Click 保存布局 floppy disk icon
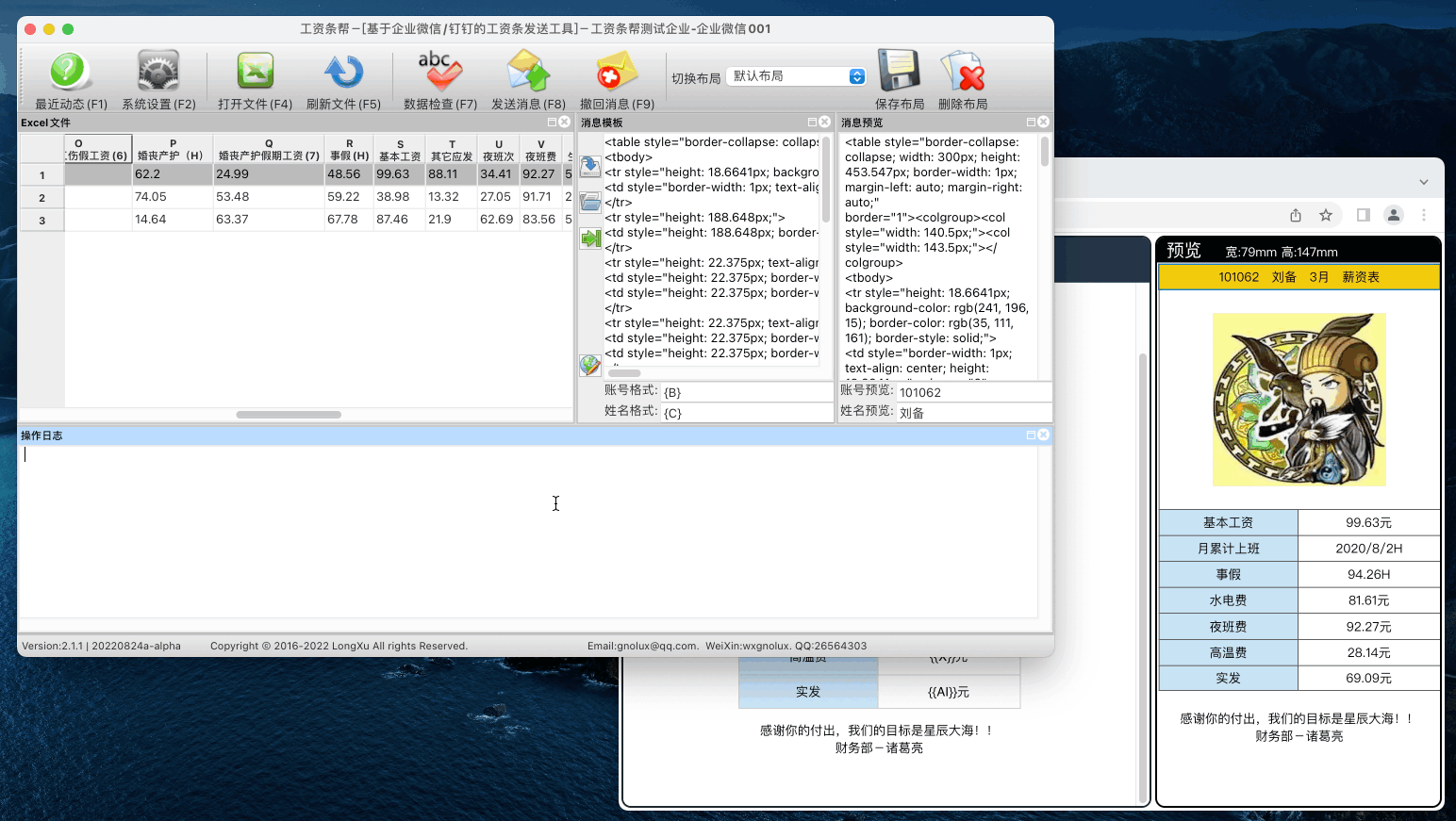1456x821 pixels. (x=899, y=72)
